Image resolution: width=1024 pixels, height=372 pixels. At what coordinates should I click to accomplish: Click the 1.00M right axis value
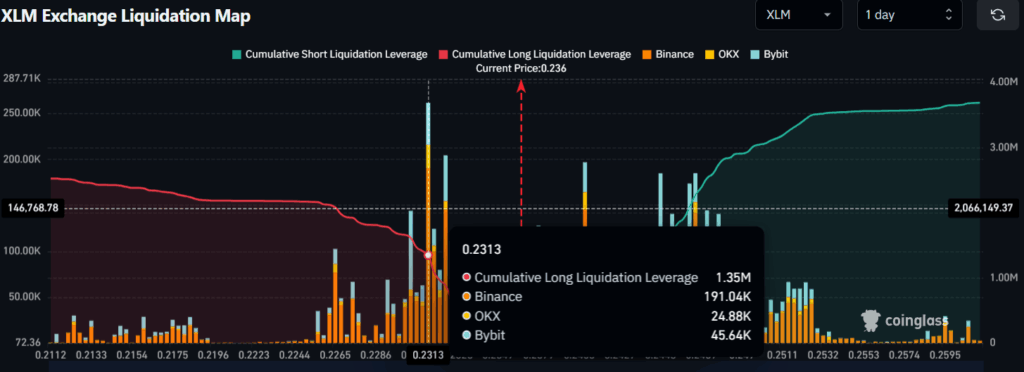(x=1003, y=277)
